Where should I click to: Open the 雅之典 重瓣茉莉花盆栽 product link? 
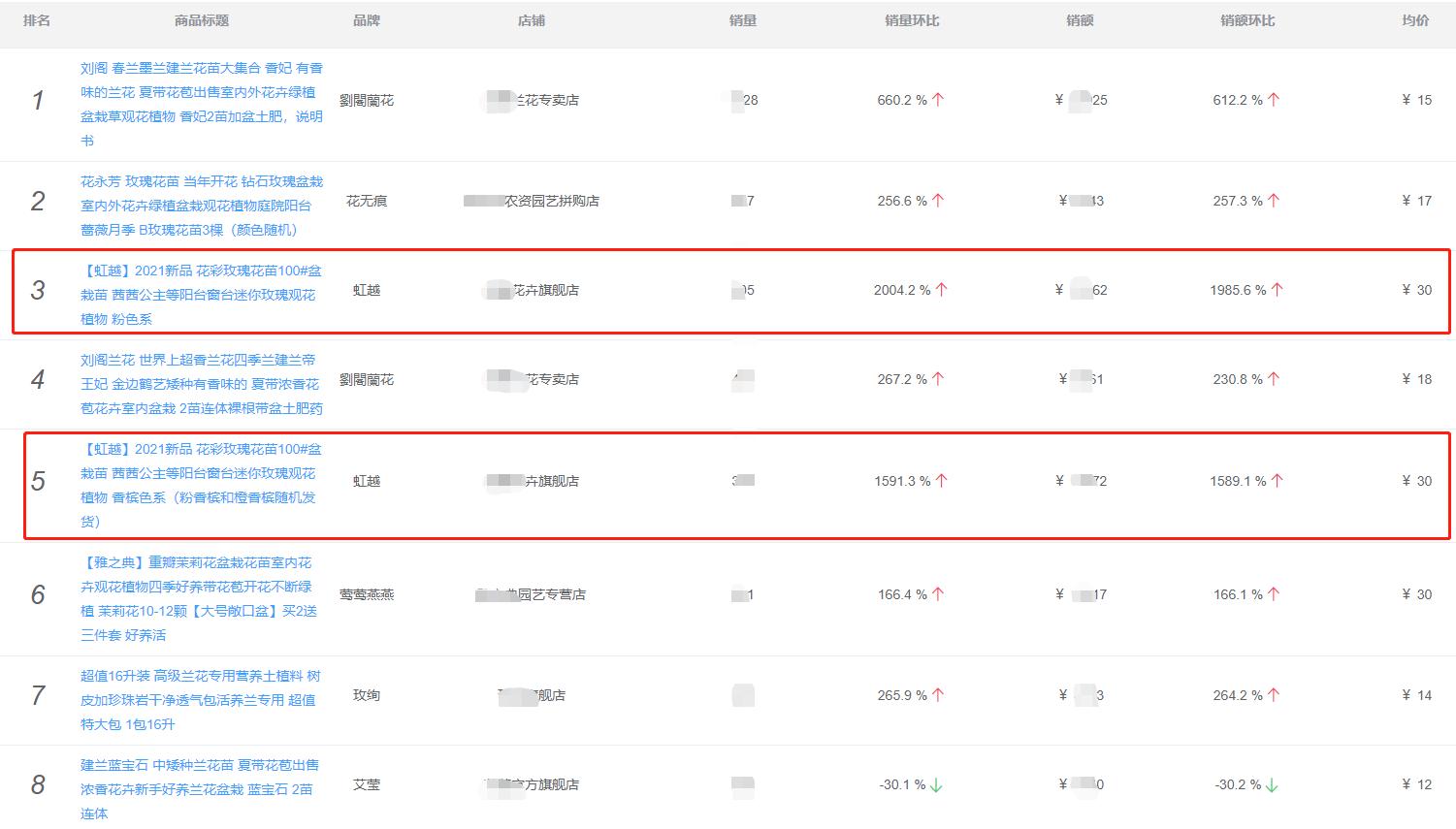pyautogui.click(x=199, y=598)
